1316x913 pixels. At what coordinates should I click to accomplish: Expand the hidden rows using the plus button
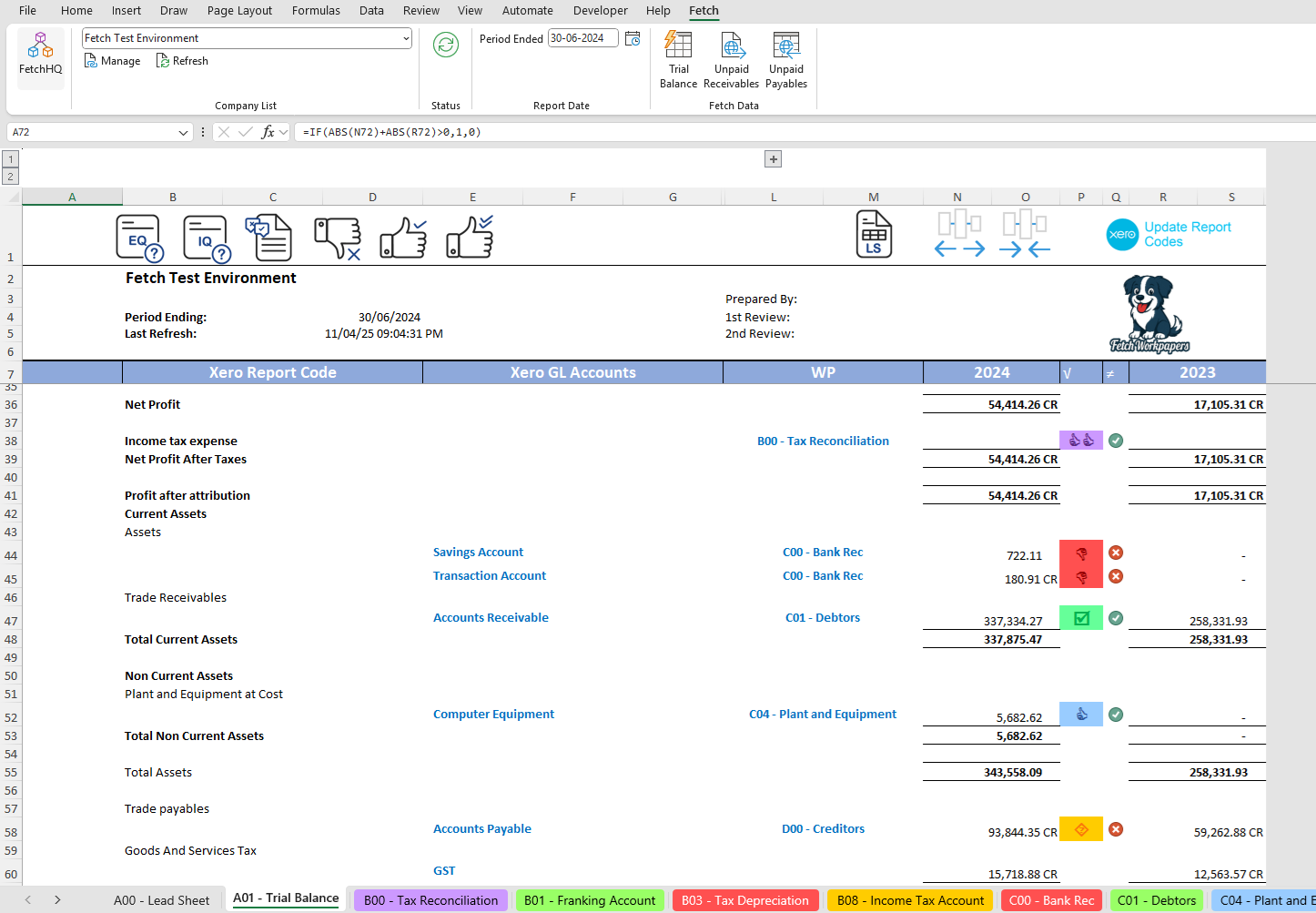[773, 158]
